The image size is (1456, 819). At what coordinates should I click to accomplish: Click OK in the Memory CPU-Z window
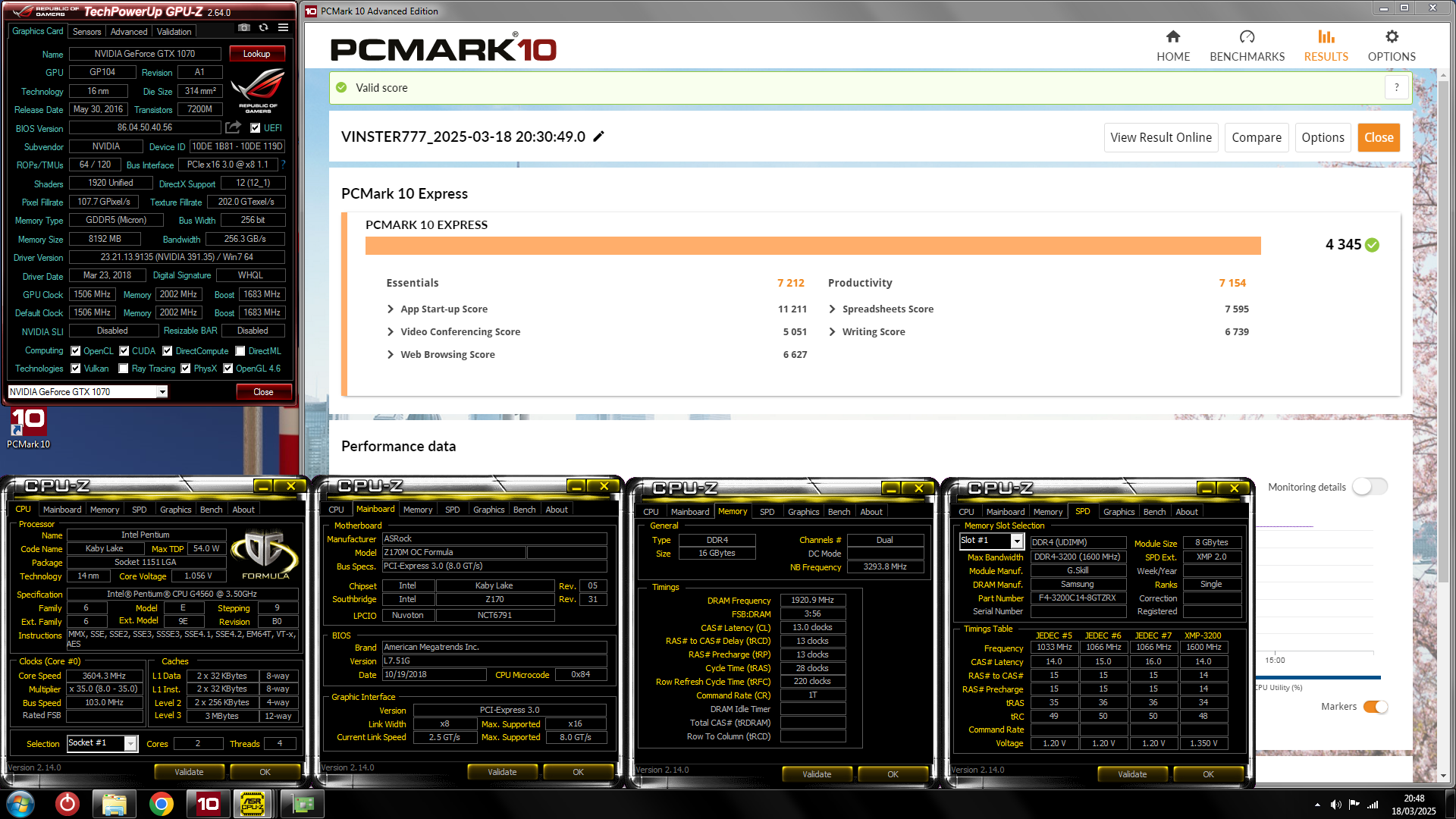point(893,774)
